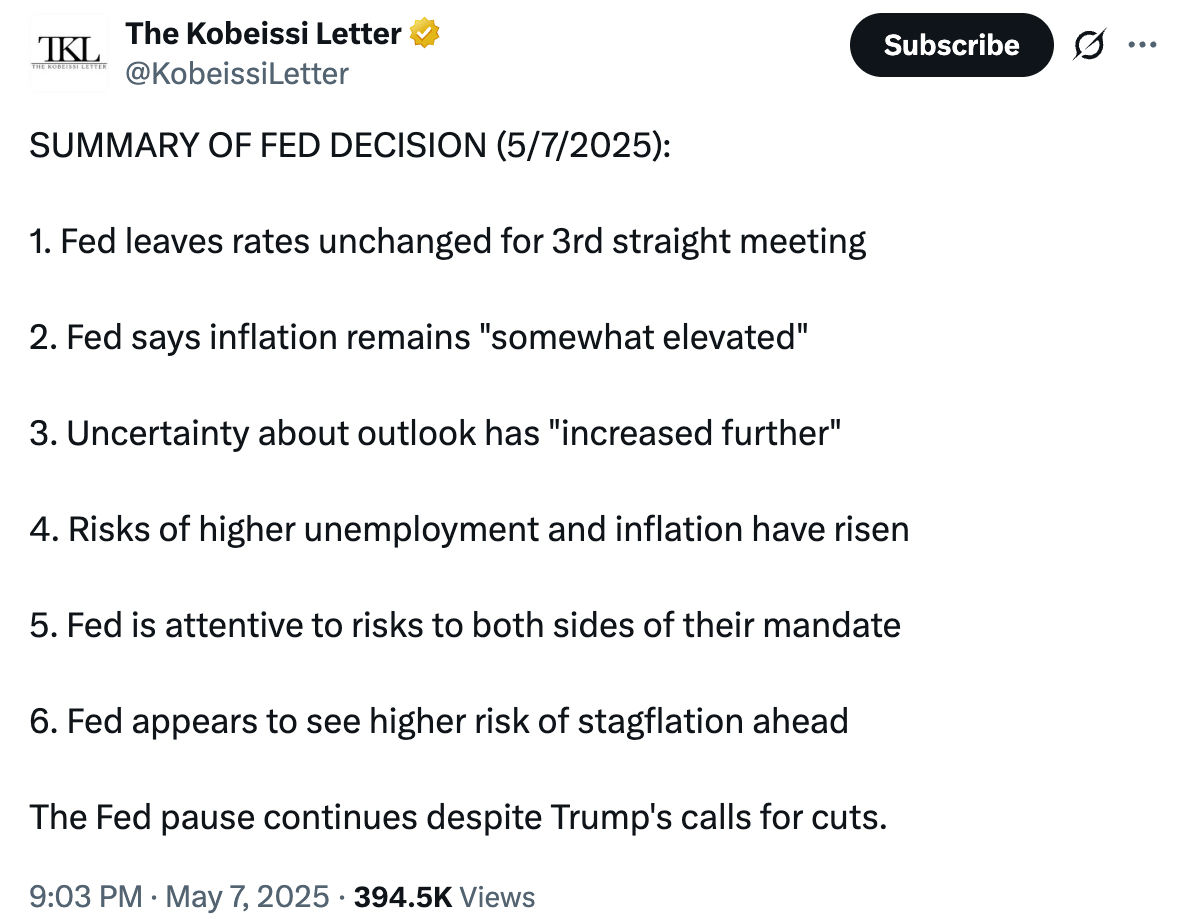Click the closing sentence about Trump's calls
This screenshot has height=919, width=1179.
(x=458, y=817)
